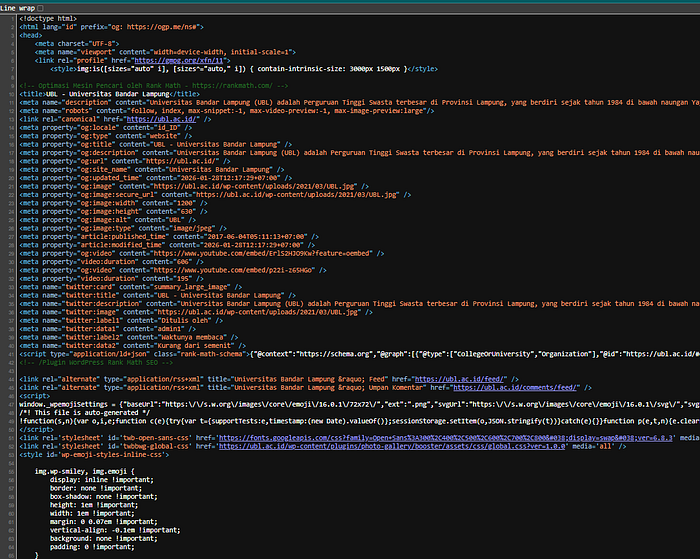
Task: Click the og:image:width "1200" line
Action: point(113,204)
